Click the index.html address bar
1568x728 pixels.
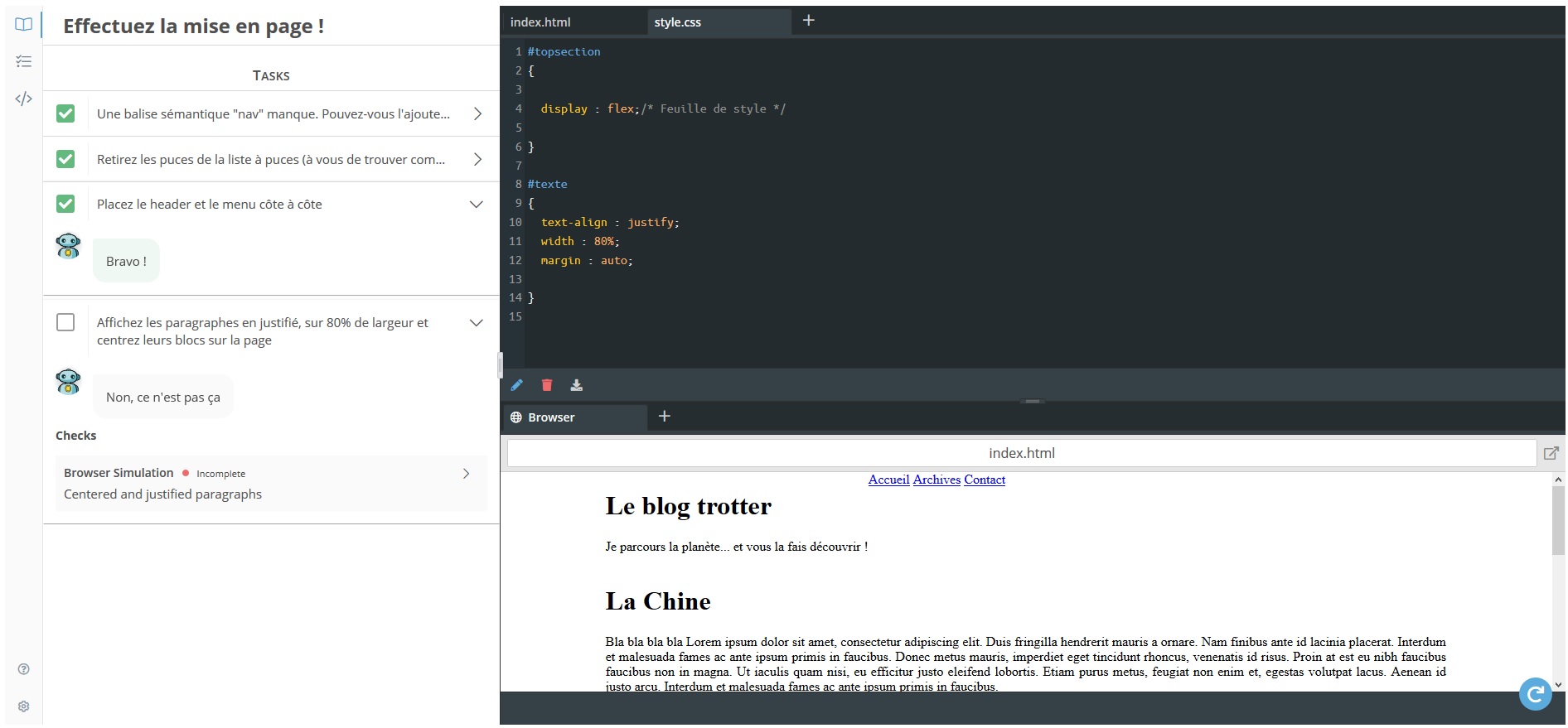(1021, 453)
